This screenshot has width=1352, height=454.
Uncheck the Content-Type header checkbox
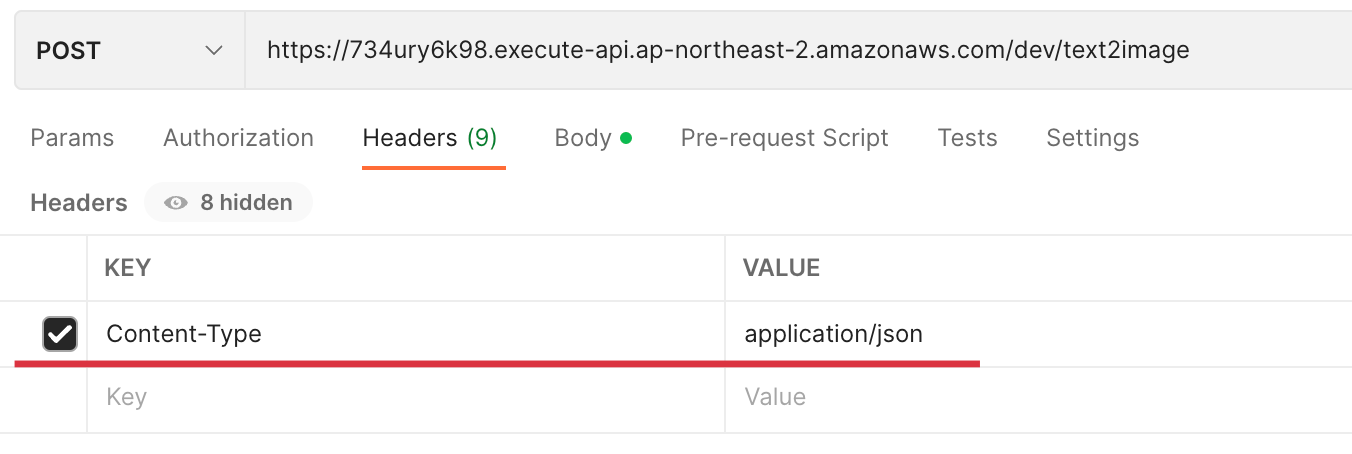tap(60, 334)
